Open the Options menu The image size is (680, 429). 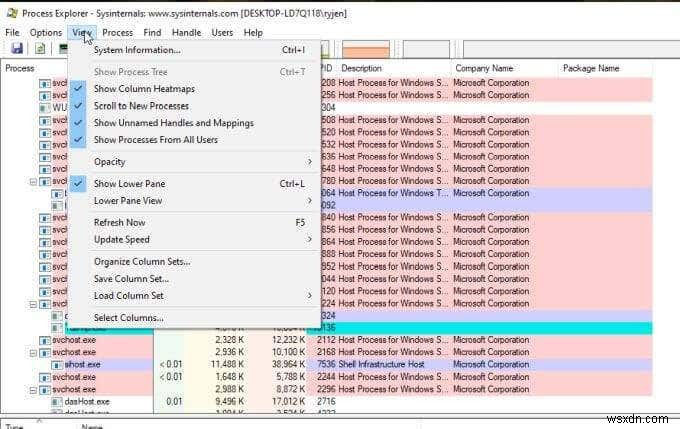46,33
